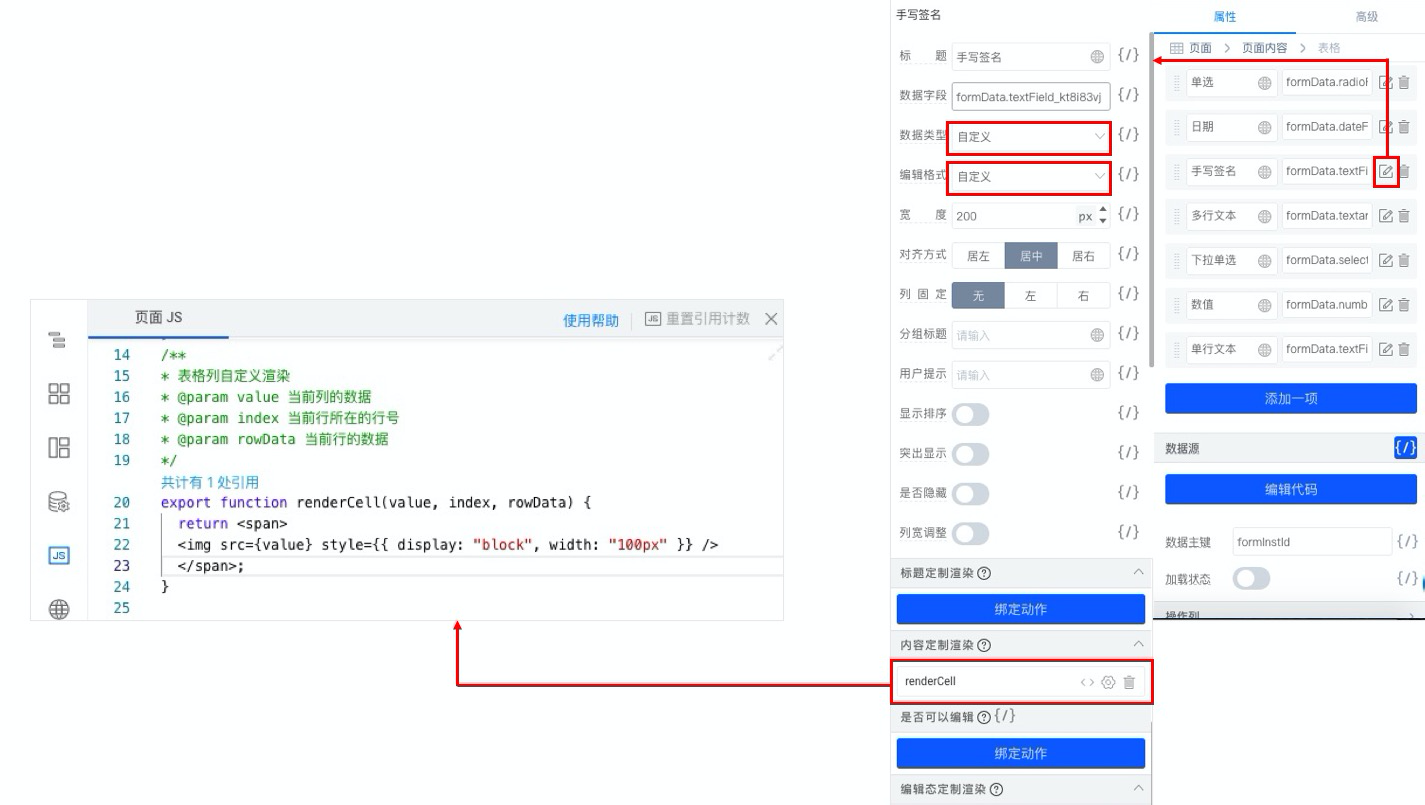The width and height of the screenshot is (1425, 805).
Task: Click the 使用帮助 link
Action: pyautogui.click(x=590, y=320)
